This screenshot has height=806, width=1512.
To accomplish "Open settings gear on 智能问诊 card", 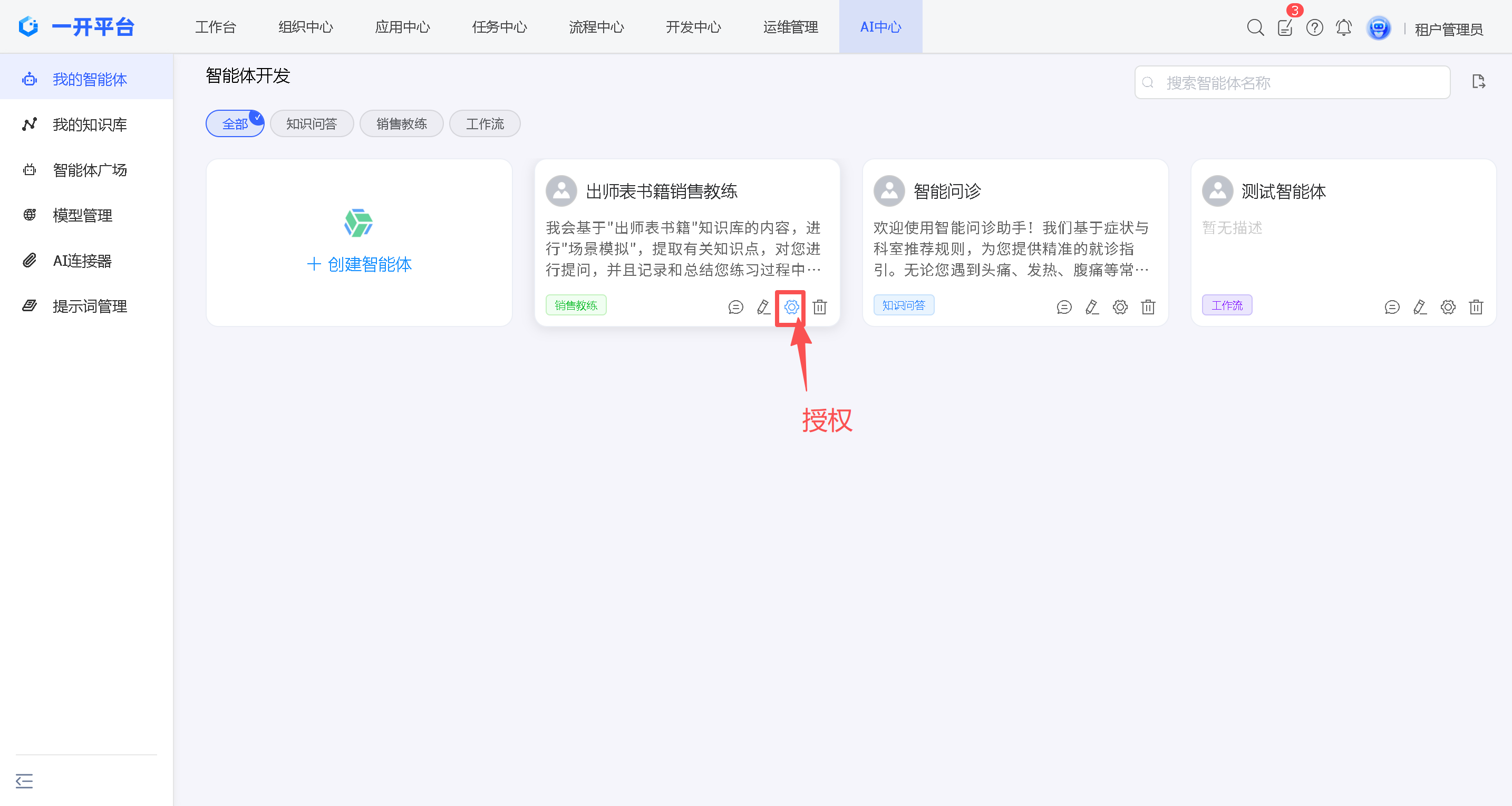I will point(1120,306).
